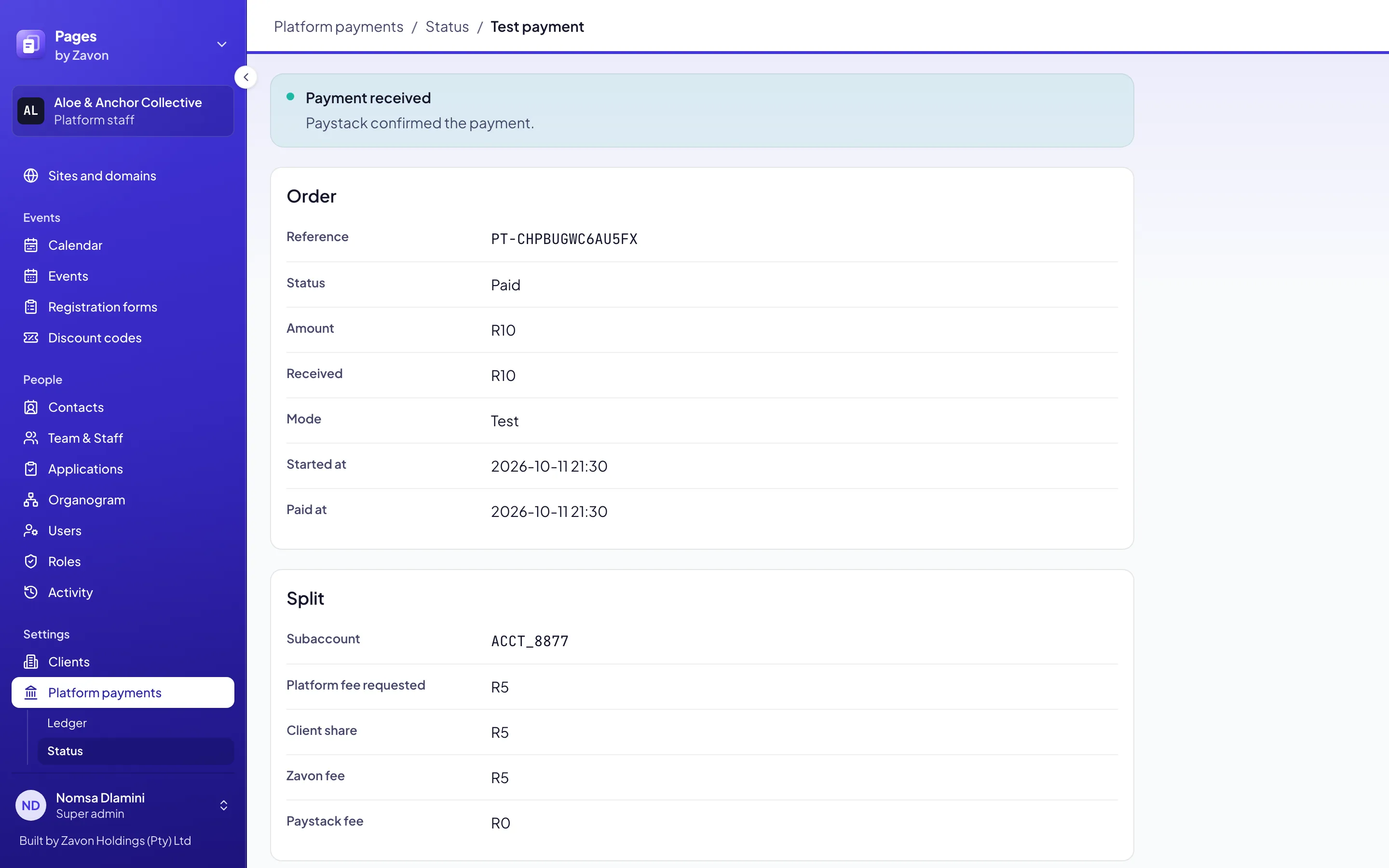1389x868 pixels.
Task: Click the Registration forms clipboard icon
Action: 31,307
